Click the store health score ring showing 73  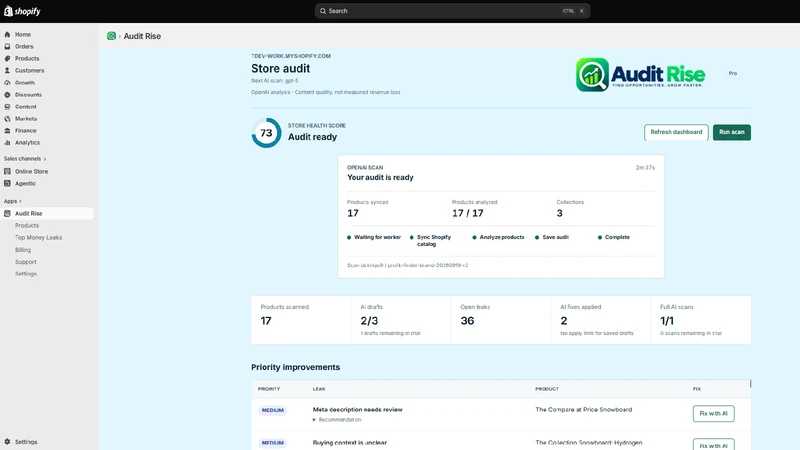point(266,133)
